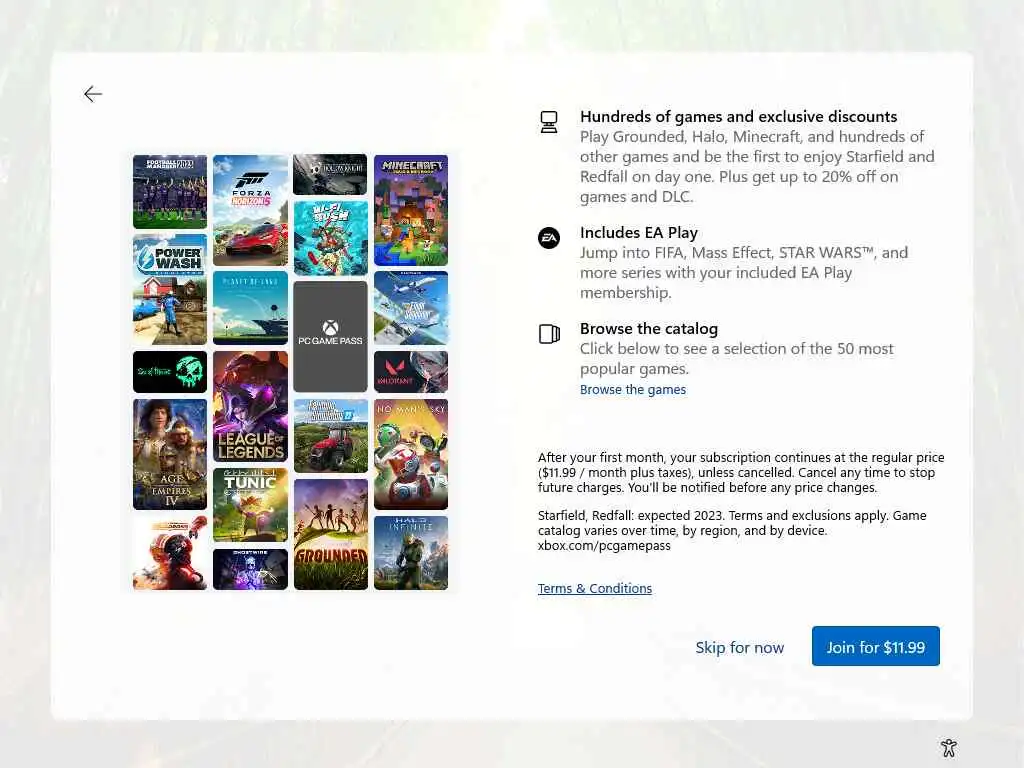Click the catalog icon beside Browse the catalog
Image resolution: width=1024 pixels, height=768 pixels.
549,334
